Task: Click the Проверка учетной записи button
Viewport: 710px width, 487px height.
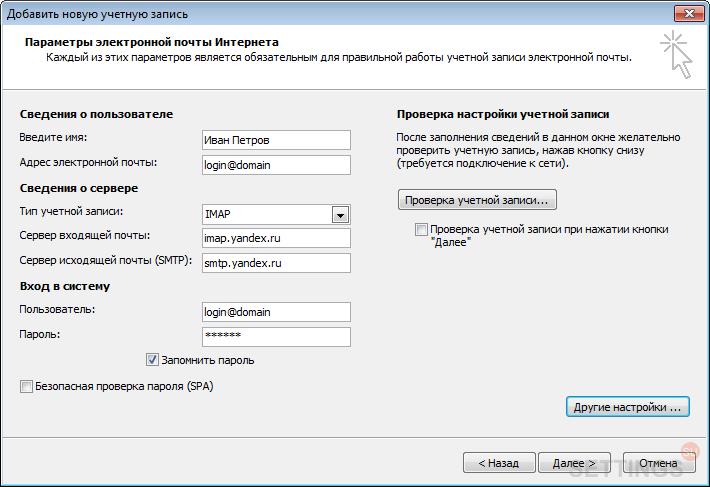Action: [x=477, y=200]
